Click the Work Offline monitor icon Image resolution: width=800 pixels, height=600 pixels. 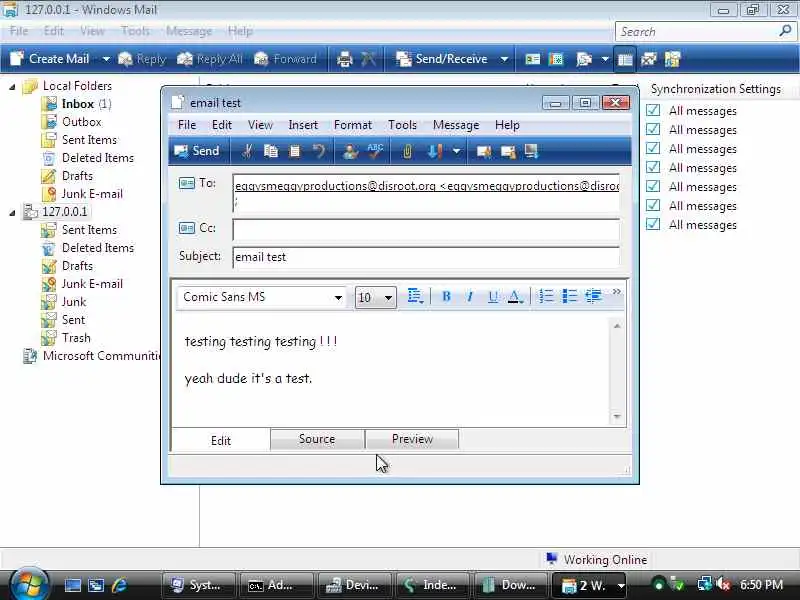coord(531,151)
